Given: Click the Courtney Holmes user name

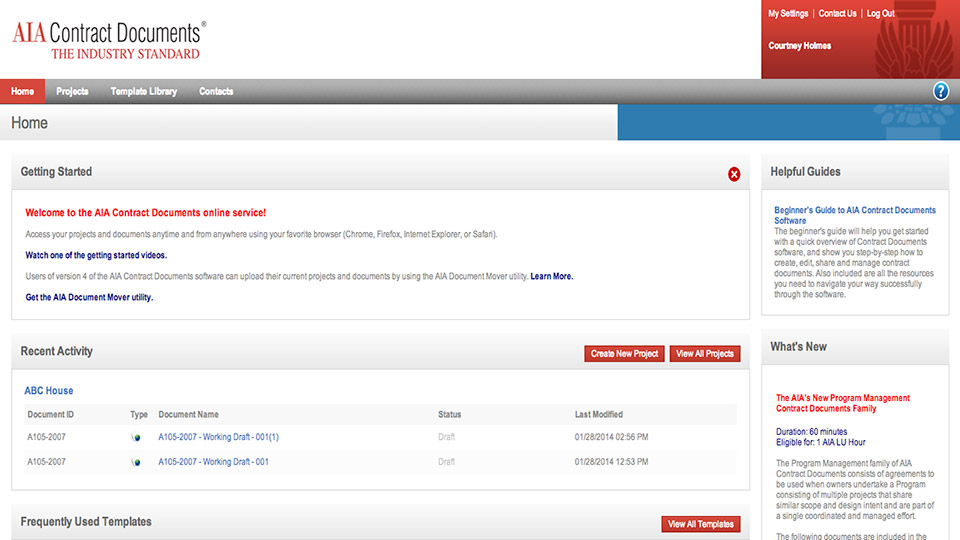Looking at the screenshot, I should 800,46.
